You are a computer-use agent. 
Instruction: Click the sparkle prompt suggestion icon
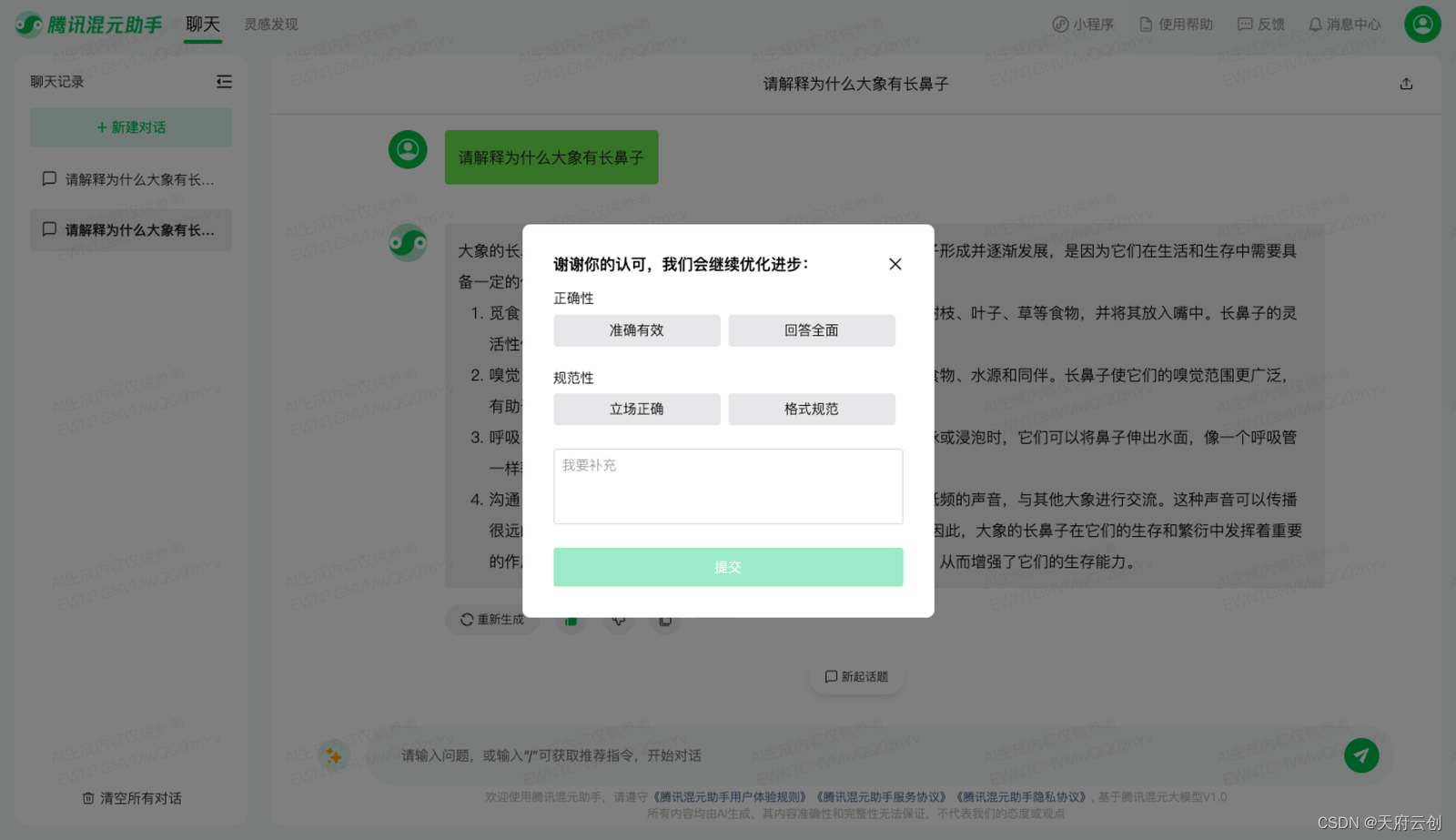click(x=334, y=755)
